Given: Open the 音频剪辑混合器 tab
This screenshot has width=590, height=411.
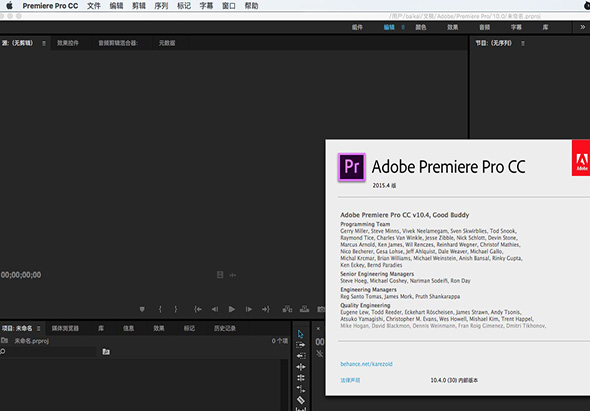Looking at the screenshot, I should coord(118,43).
